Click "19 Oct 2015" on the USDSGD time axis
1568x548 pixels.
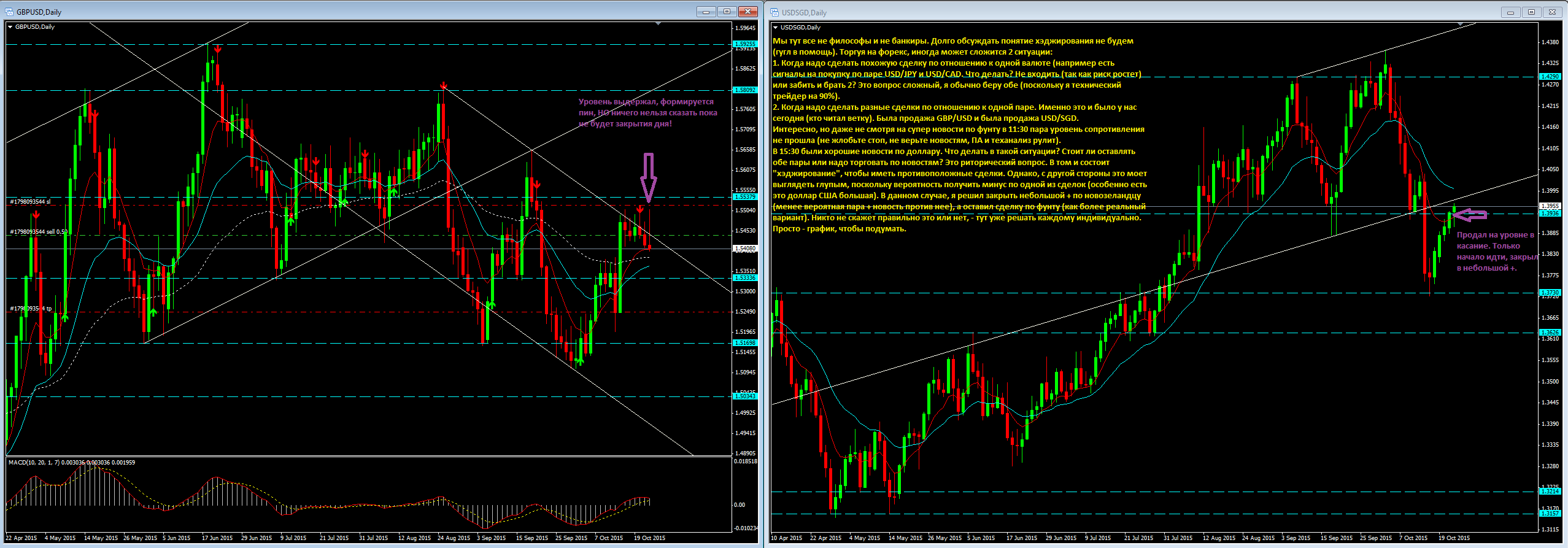point(1454,538)
